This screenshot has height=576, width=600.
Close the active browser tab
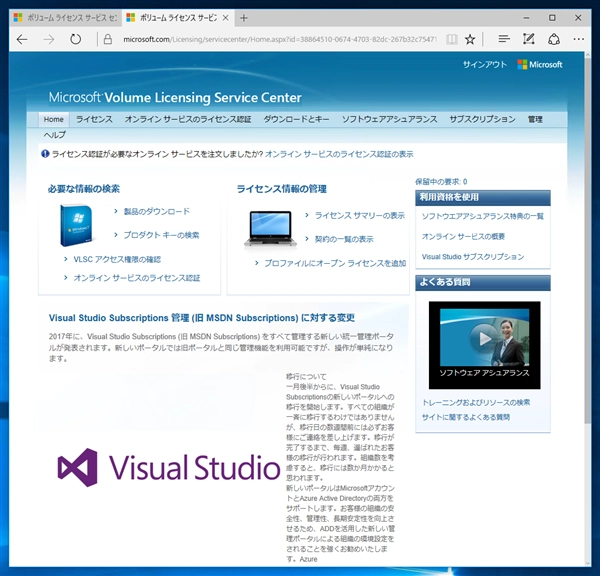point(226,18)
